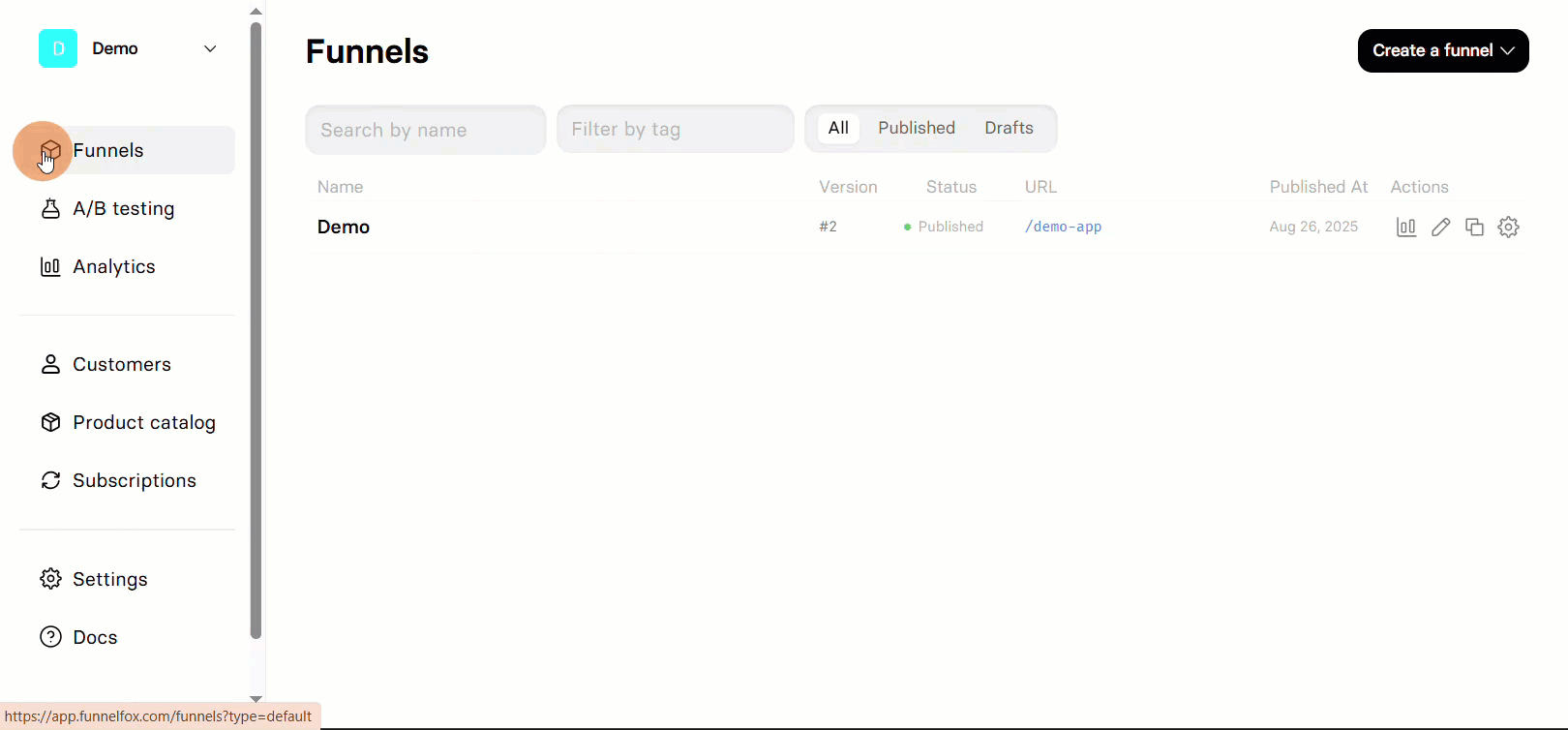Click the Product catalog box icon
The width and height of the screenshot is (1568, 730).
tap(50, 422)
